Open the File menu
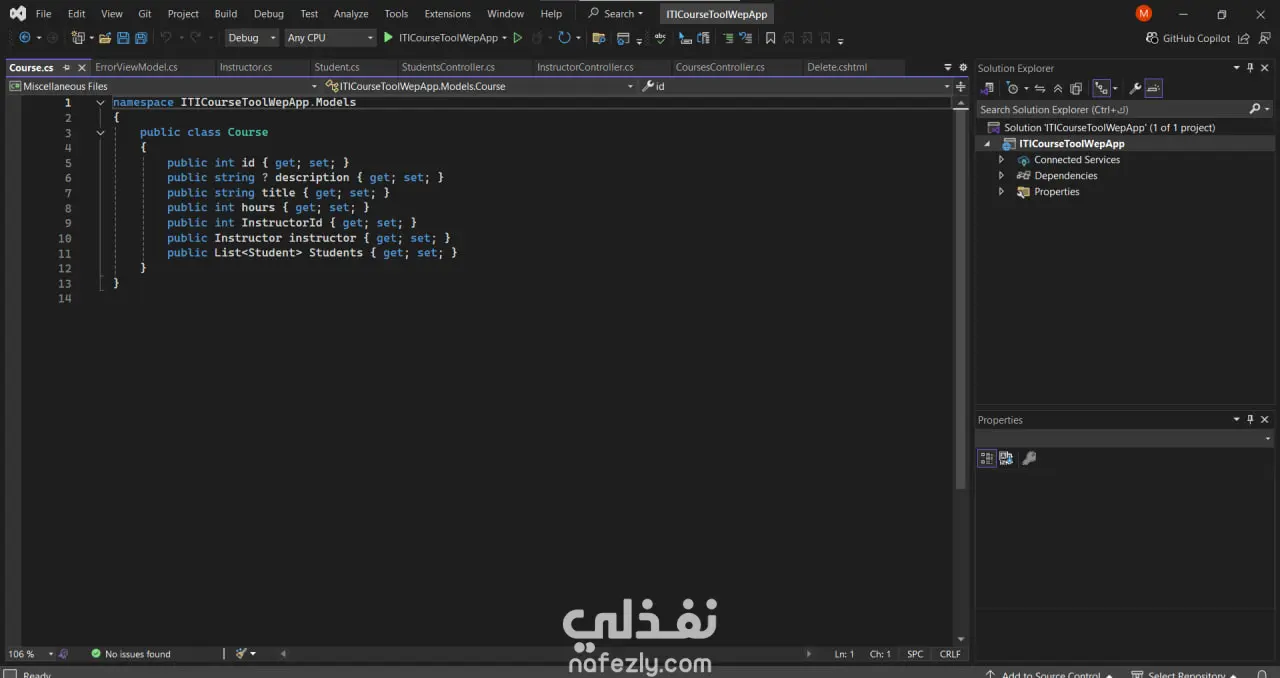This screenshot has width=1280, height=678. (x=43, y=14)
